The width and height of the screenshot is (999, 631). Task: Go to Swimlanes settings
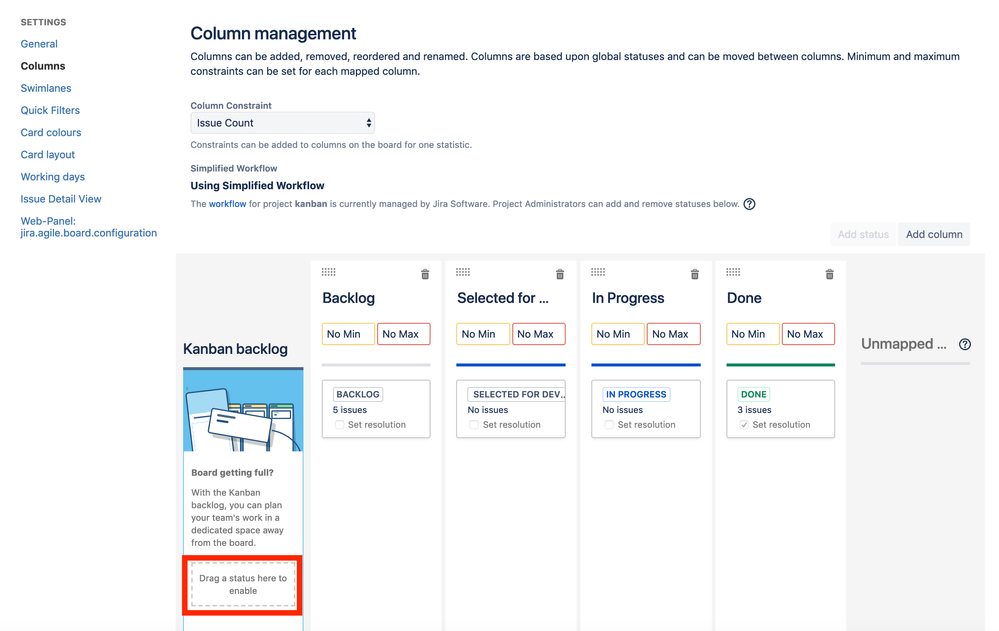click(46, 88)
